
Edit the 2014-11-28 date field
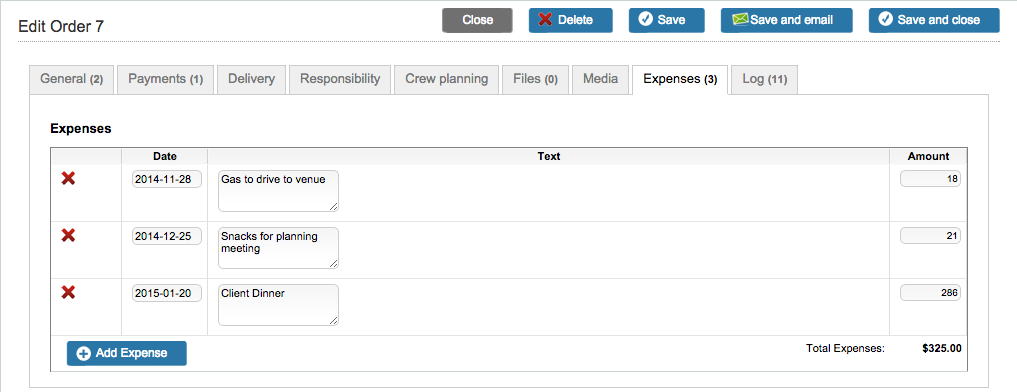[167, 179]
